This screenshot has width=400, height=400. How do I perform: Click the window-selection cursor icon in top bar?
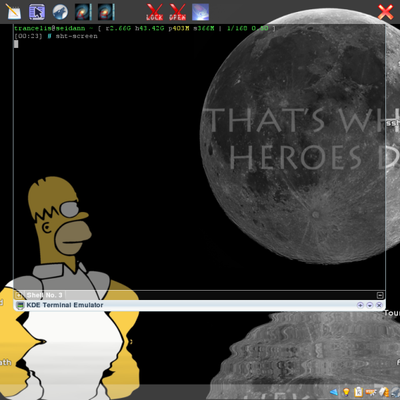[37, 12]
